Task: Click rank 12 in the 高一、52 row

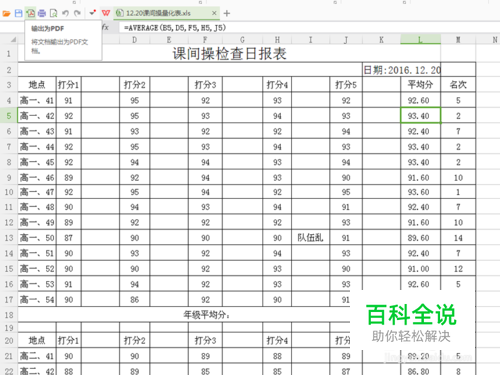Action: pos(458,269)
